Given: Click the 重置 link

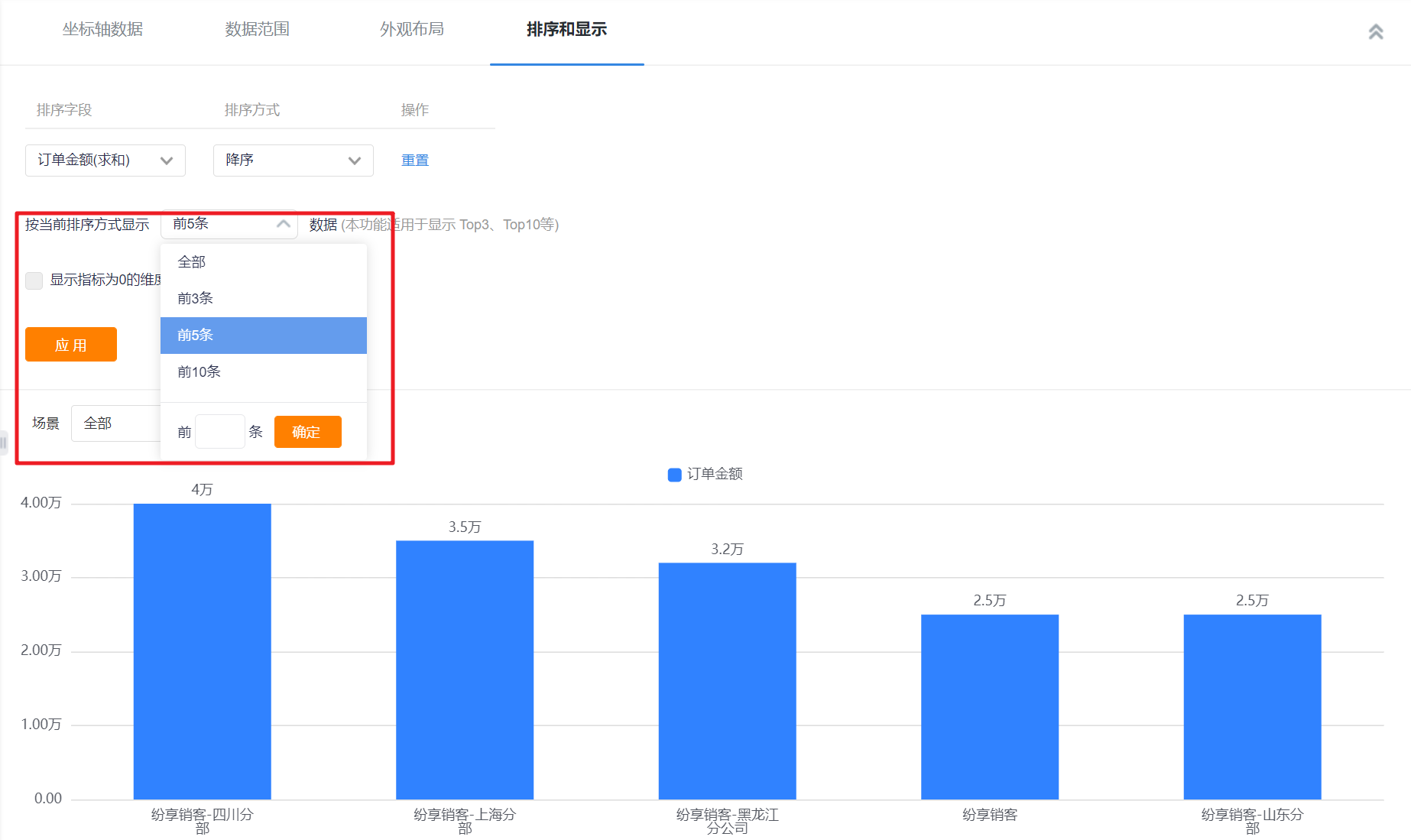Looking at the screenshot, I should click(x=415, y=161).
